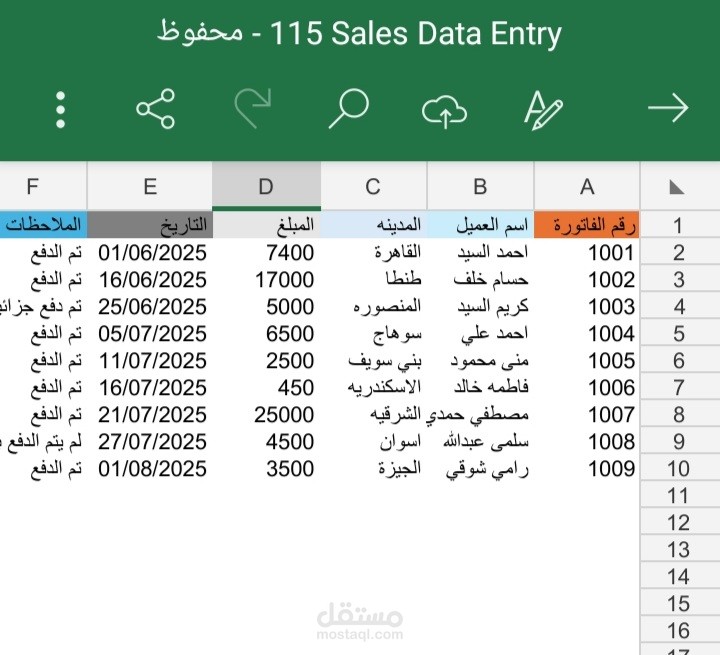The height and width of the screenshot is (655, 720).
Task: Select invoice number cell 1003
Action: [587, 306]
